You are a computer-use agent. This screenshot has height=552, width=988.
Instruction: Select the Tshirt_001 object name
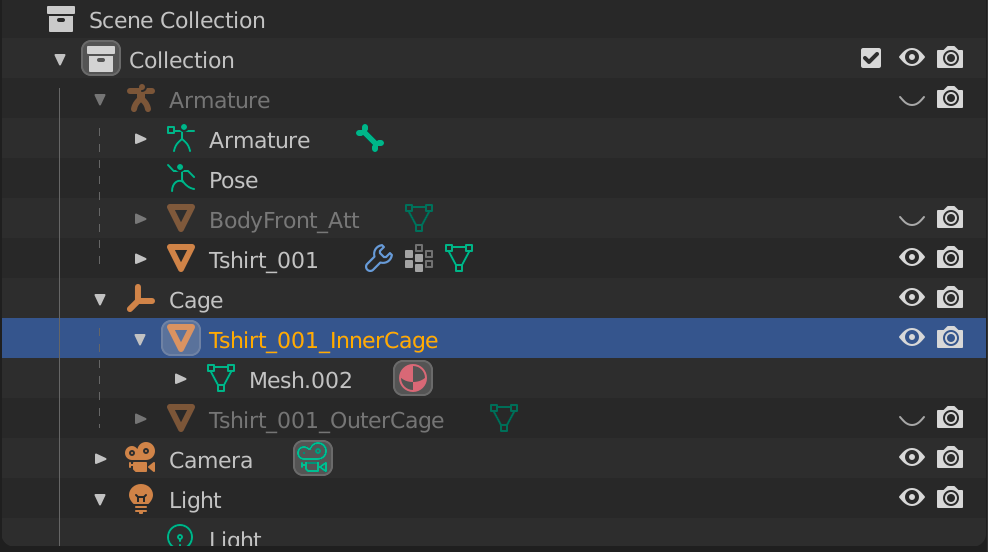(x=263, y=260)
